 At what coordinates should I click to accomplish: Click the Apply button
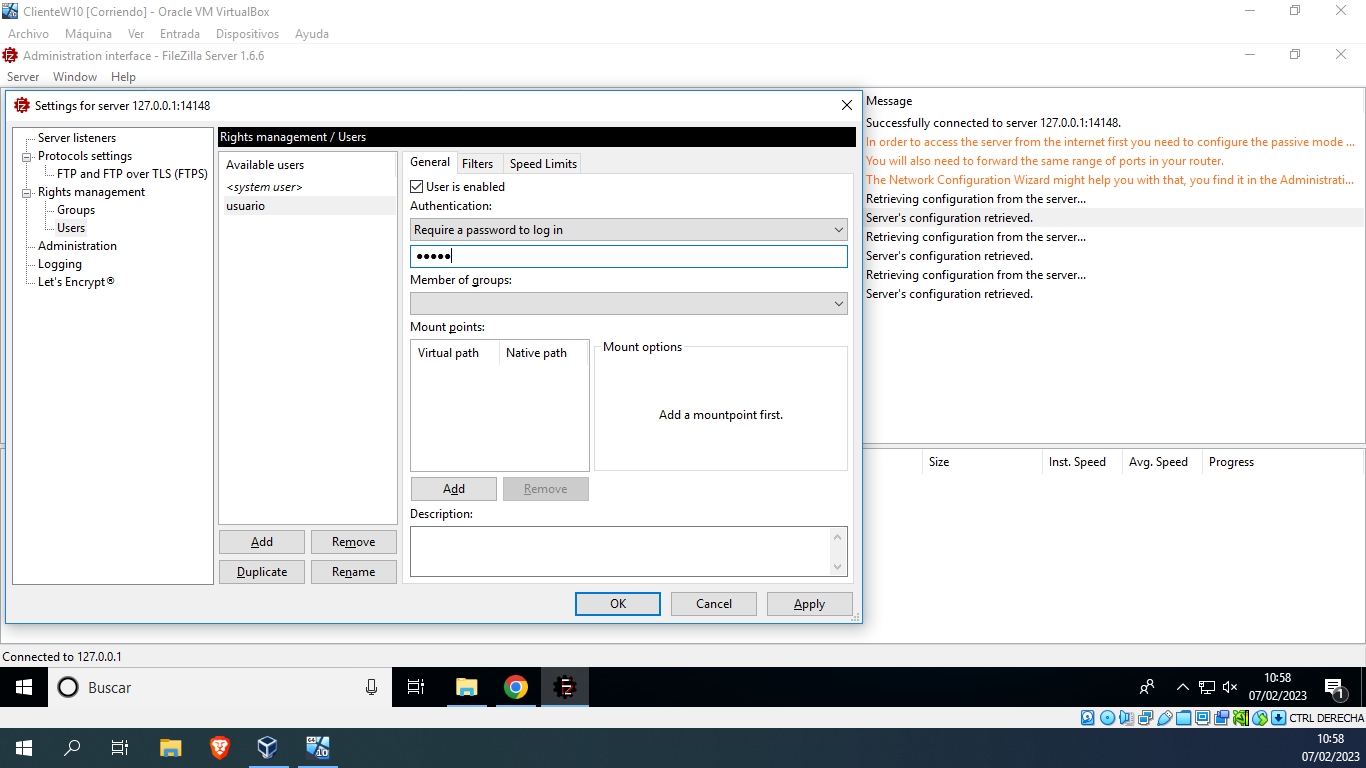[x=810, y=604]
